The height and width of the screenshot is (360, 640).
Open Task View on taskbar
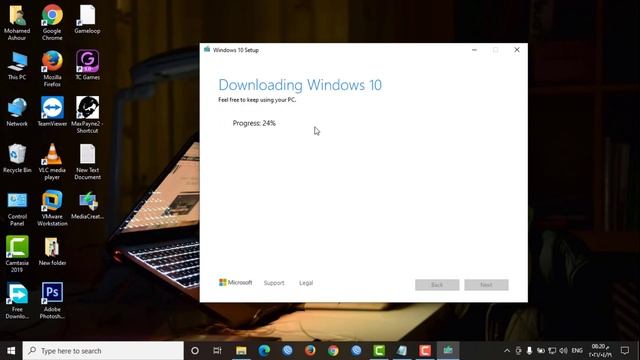click(x=218, y=351)
